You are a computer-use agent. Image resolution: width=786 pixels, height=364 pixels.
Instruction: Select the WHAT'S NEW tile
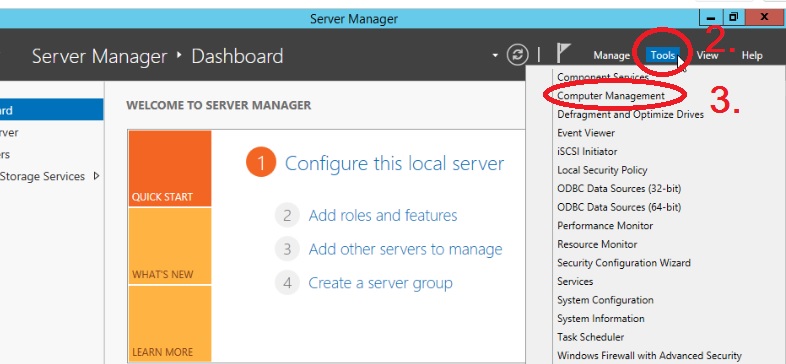[x=169, y=246]
